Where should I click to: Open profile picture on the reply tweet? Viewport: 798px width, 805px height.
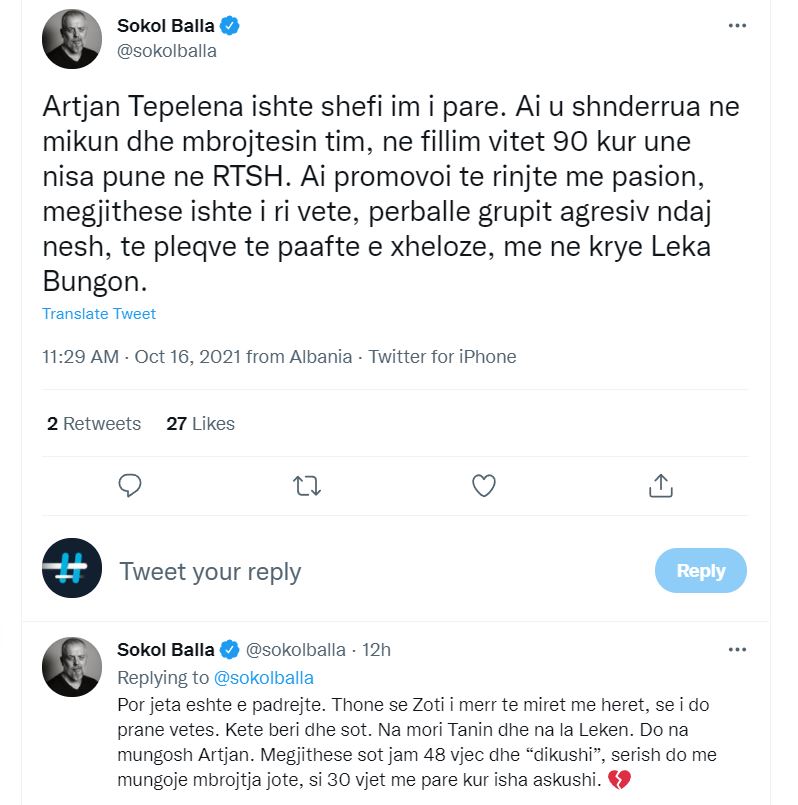pyautogui.click(x=72, y=667)
